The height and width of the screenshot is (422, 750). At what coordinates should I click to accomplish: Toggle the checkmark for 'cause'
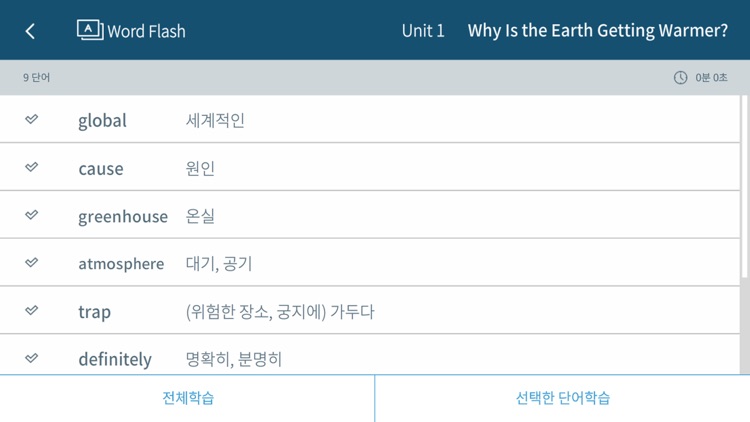click(32, 168)
